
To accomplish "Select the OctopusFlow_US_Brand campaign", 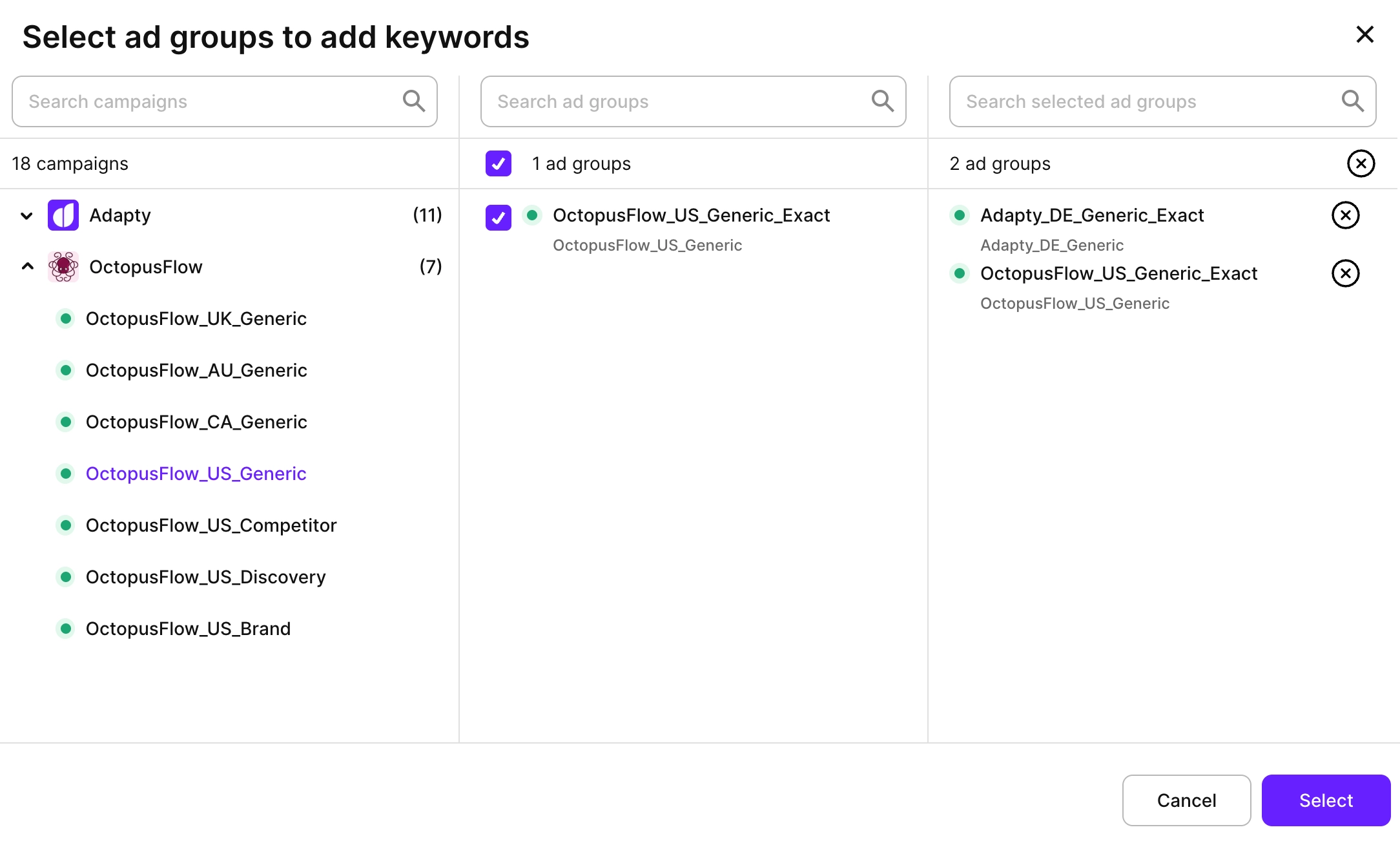I will [188, 628].
